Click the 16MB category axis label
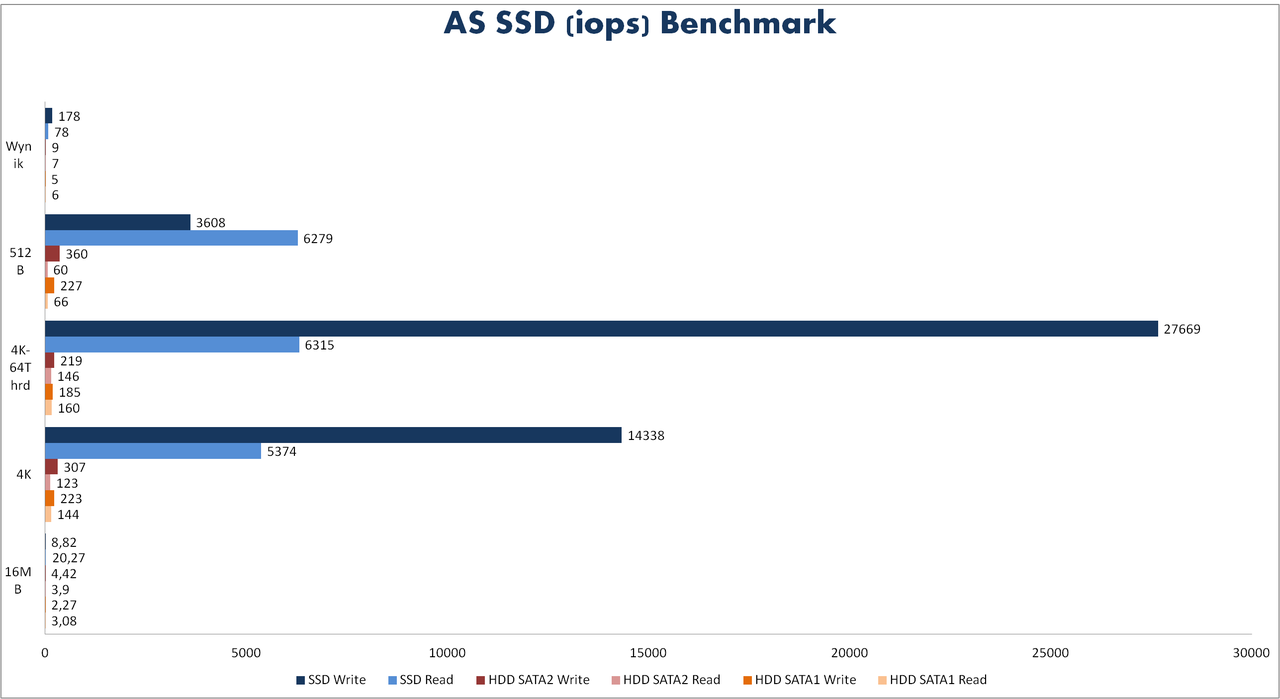Screen dimensions: 1280x699 (x=19, y=580)
